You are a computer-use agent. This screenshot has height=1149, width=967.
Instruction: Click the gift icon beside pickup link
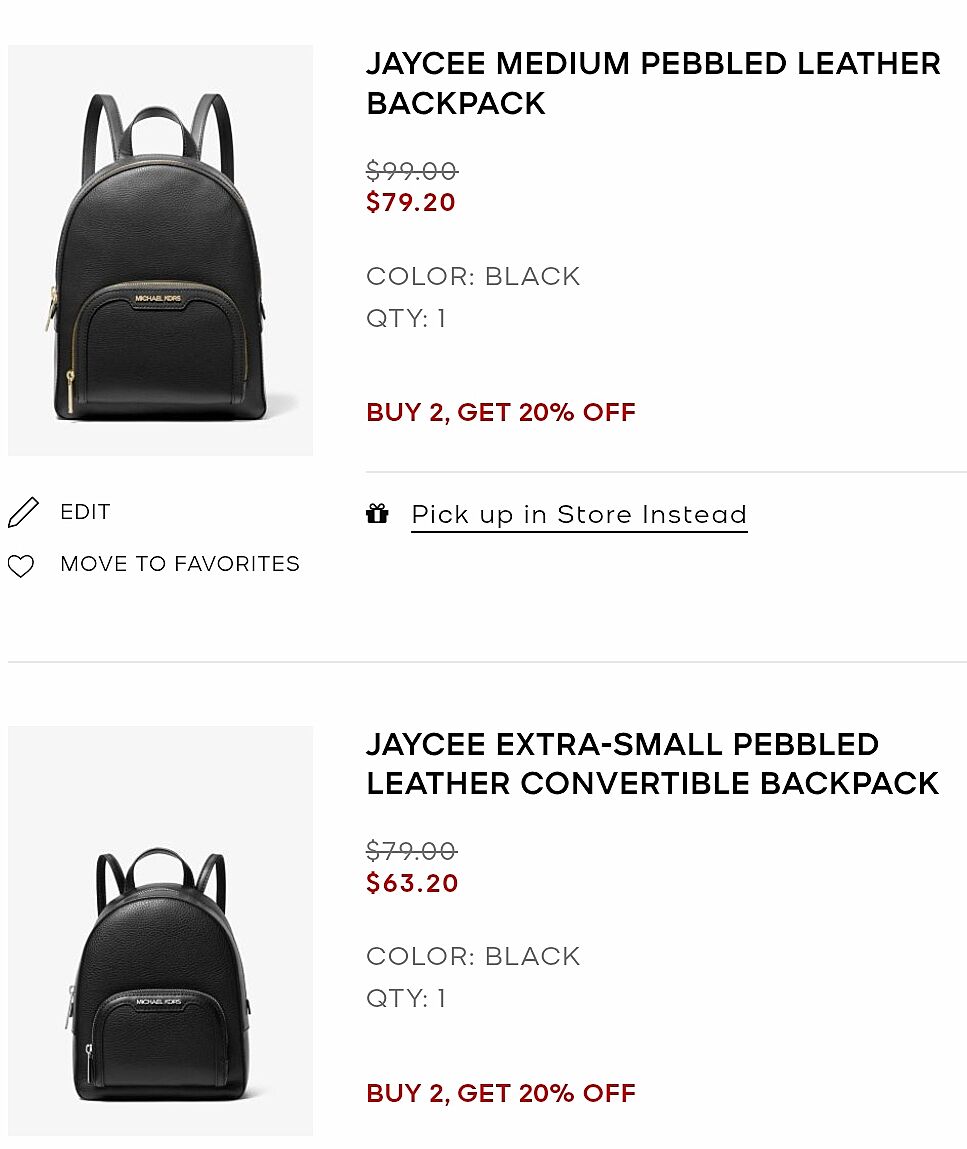click(377, 514)
